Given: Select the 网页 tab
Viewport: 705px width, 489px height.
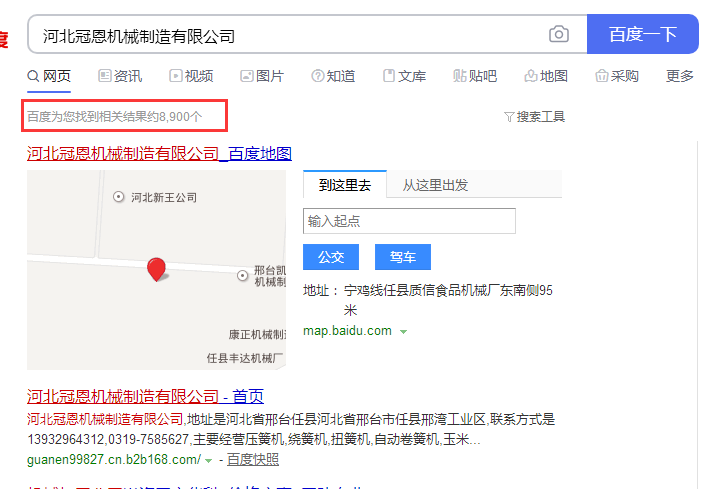Looking at the screenshot, I should pyautogui.click(x=49, y=76).
